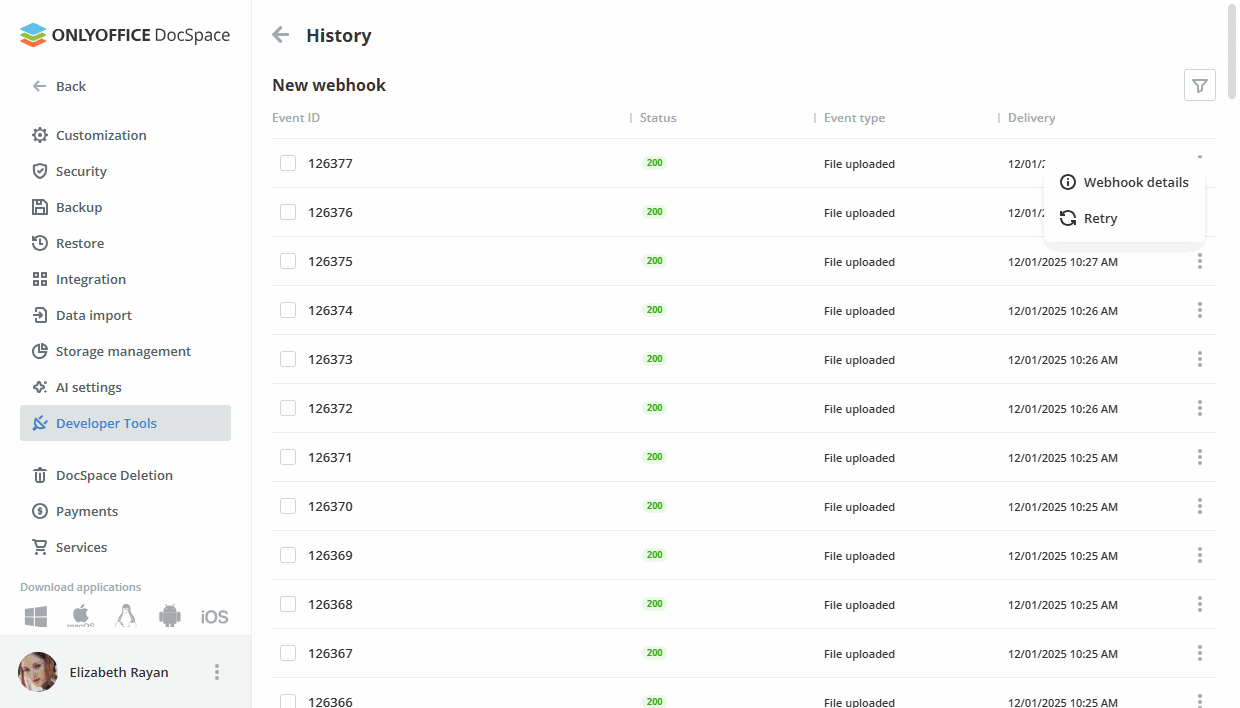Open the Backup section
Viewport: 1240px width, 708px height.
78,207
